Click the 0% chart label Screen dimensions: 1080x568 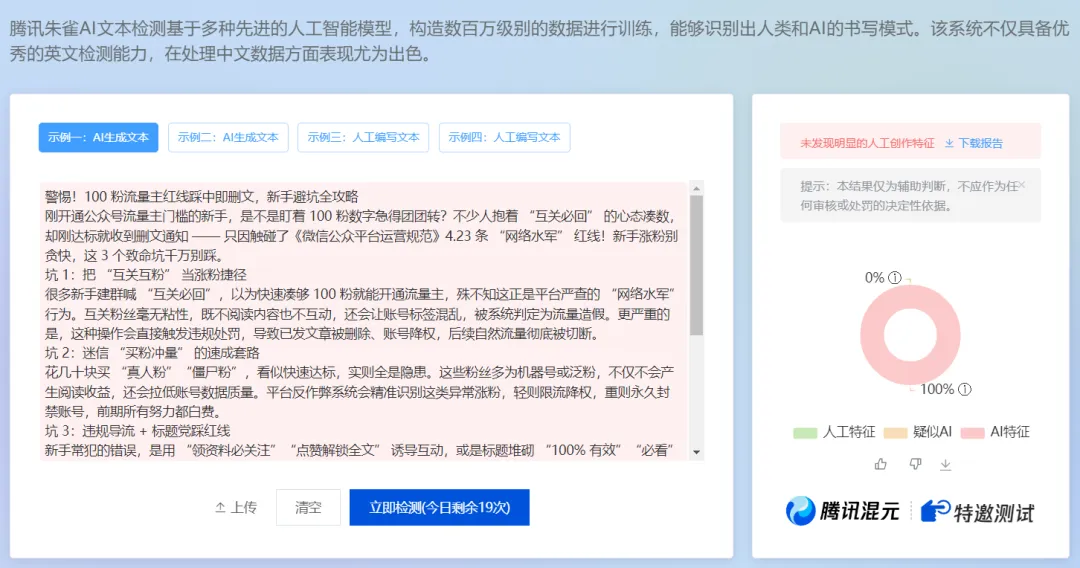coord(874,277)
